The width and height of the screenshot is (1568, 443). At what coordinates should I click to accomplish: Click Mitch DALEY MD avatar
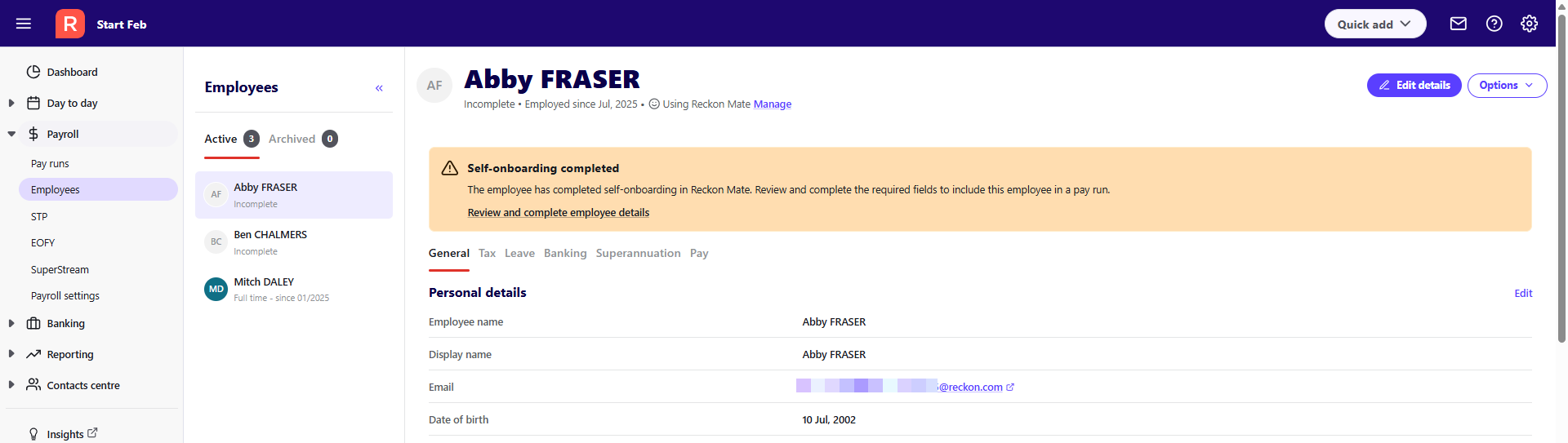216,289
